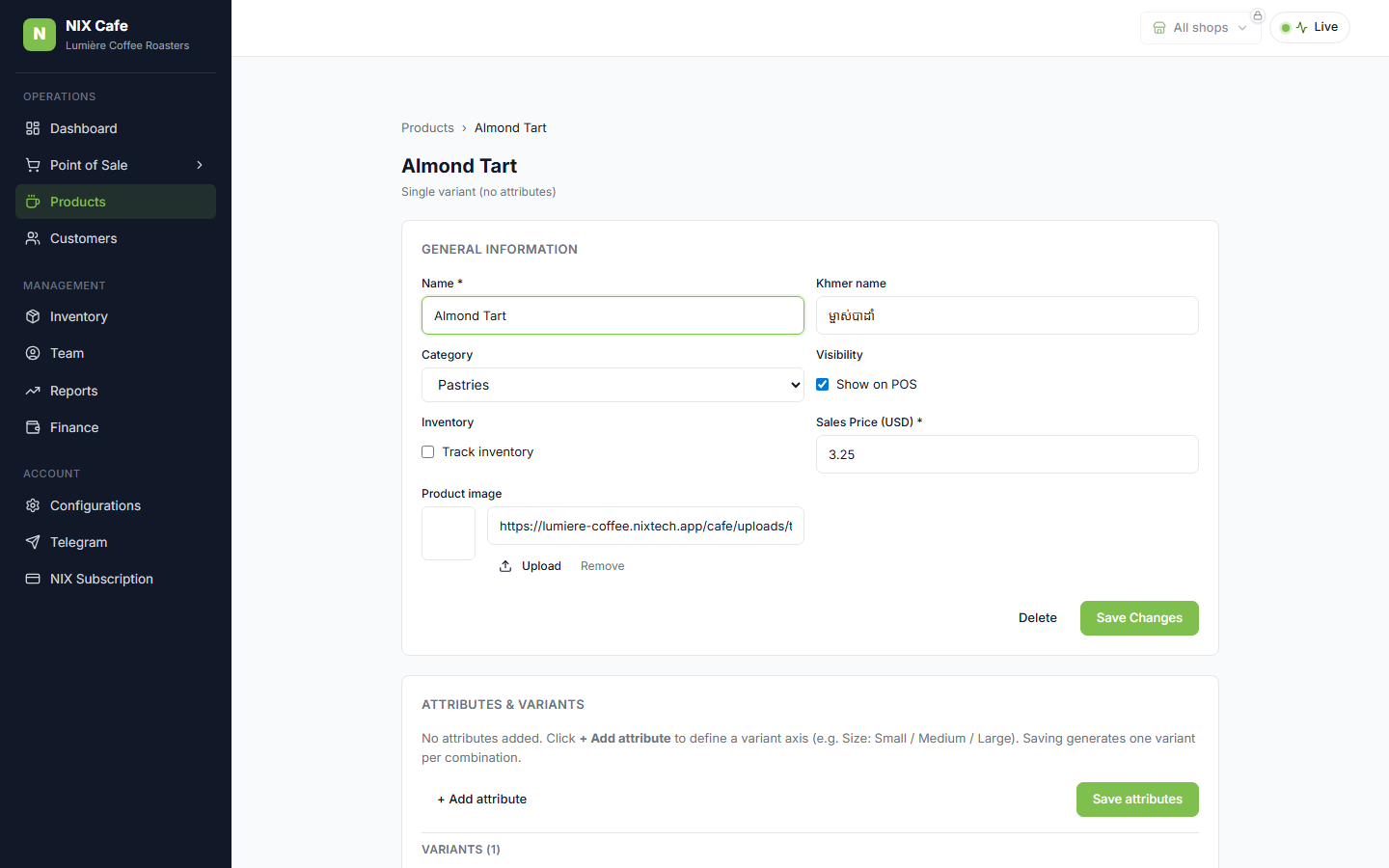Click the upload arrow icon
Viewport: 1389px width, 868px height.
(x=505, y=566)
